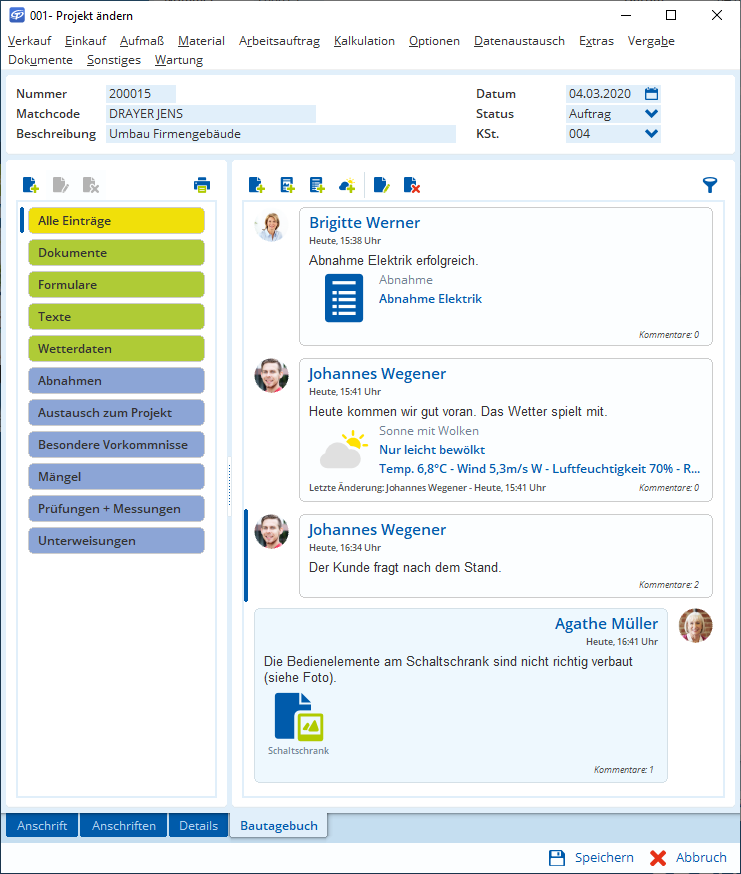Select the Wetterdaten category filter

click(x=116, y=349)
